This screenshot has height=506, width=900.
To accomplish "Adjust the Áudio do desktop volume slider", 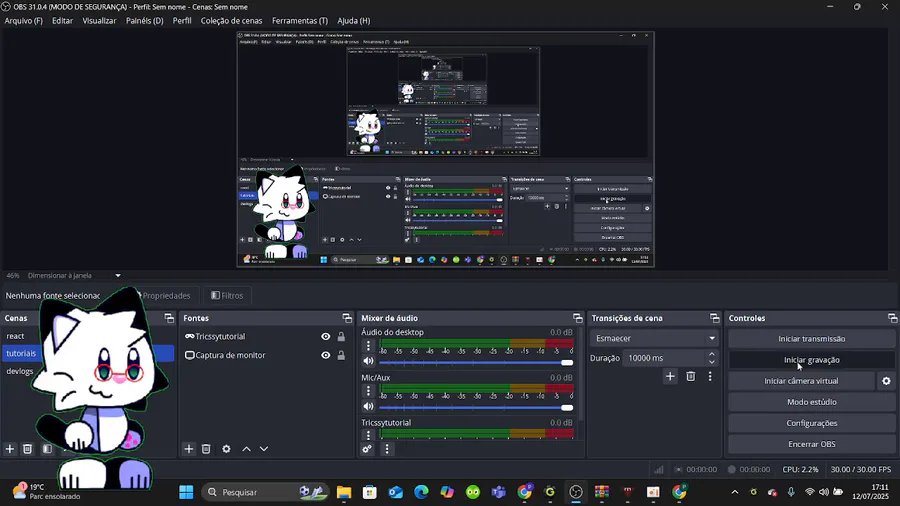I will click(476, 363).
